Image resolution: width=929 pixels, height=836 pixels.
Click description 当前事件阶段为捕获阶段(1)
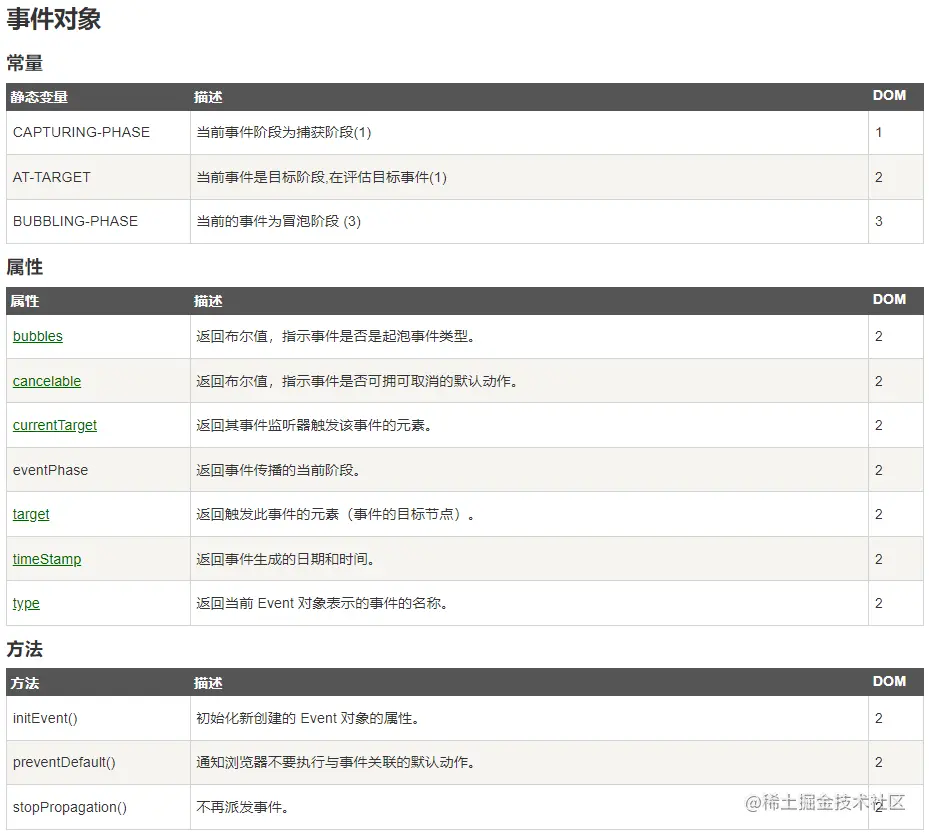pyautogui.click(x=284, y=132)
